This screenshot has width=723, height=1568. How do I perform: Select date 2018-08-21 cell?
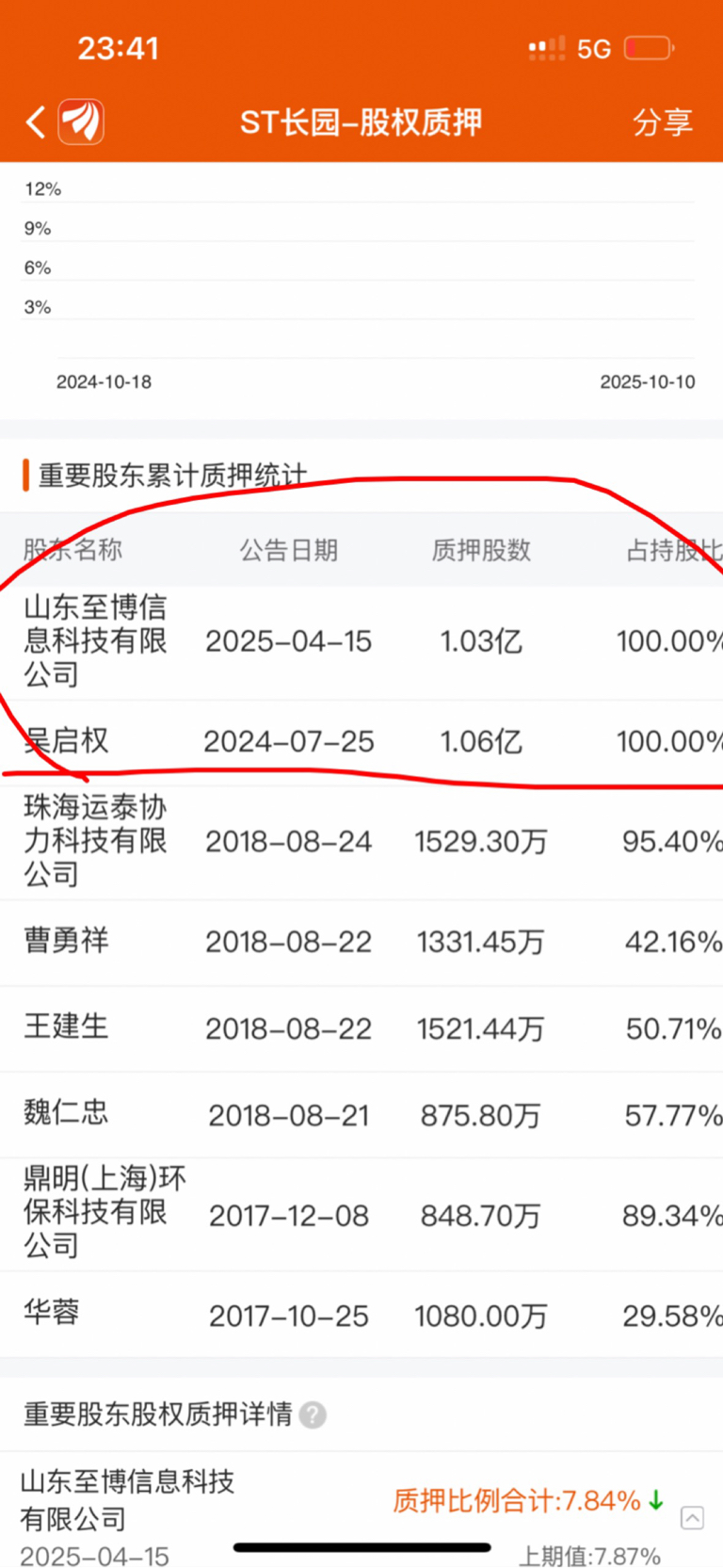pyautogui.click(x=289, y=1116)
